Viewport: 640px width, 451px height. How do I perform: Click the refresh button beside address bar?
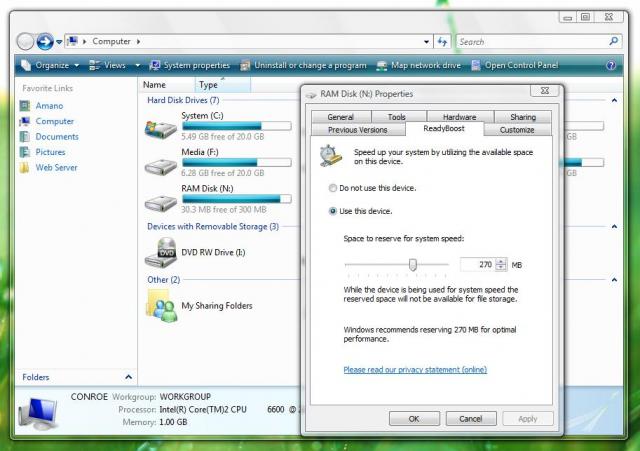pos(442,42)
